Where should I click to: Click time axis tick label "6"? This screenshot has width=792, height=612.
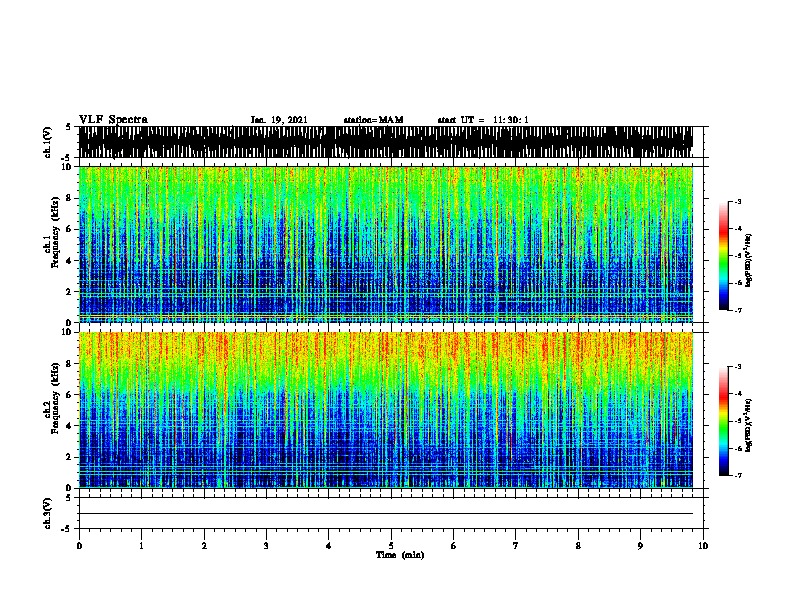tap(454, 546)
